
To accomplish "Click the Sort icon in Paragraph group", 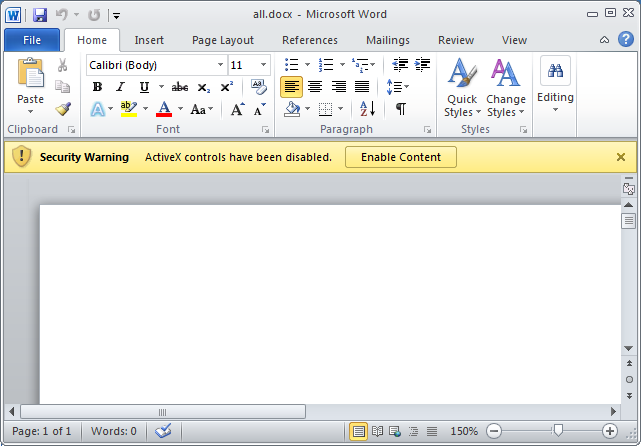I will [367, 109].
